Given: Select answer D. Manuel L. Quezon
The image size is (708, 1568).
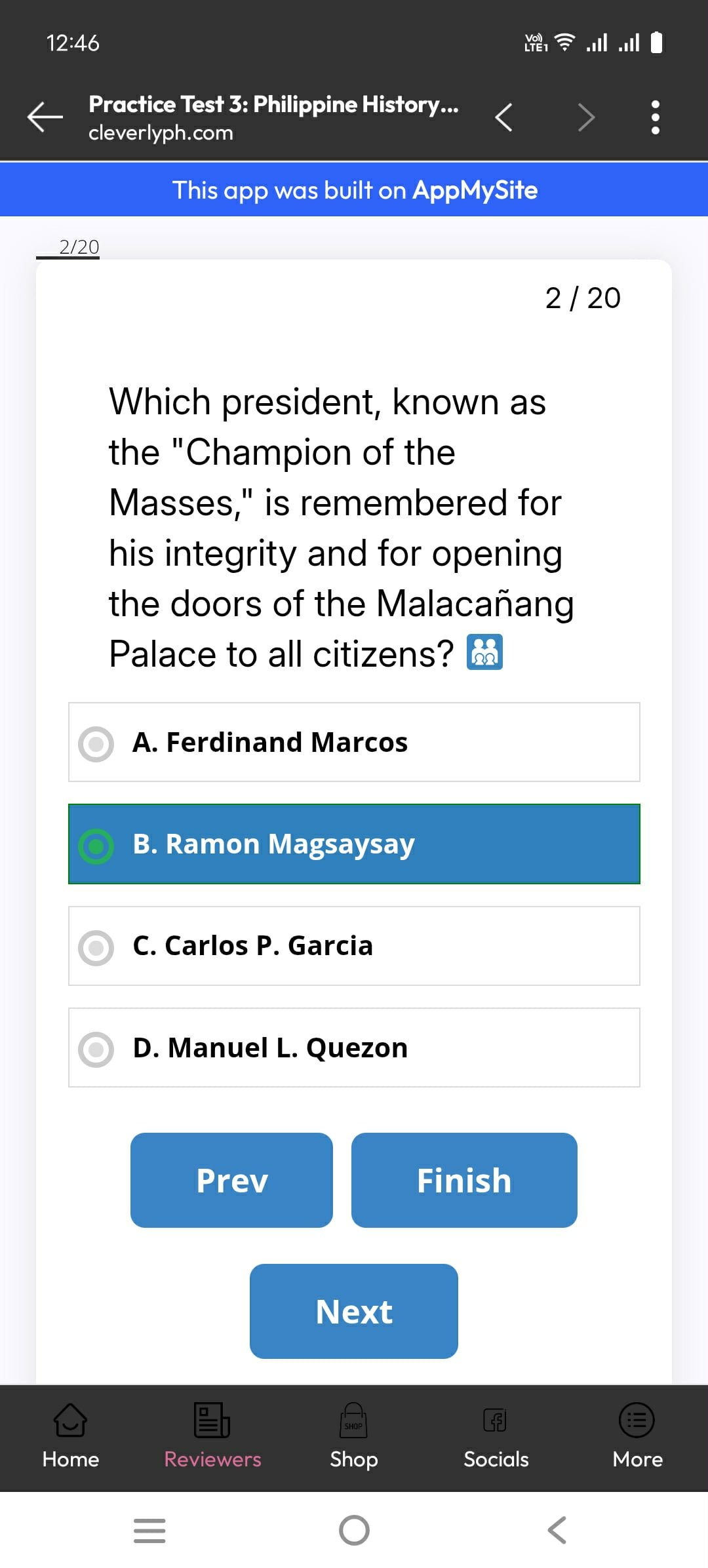Looking at the screenshot, I should click(354, 1048).
